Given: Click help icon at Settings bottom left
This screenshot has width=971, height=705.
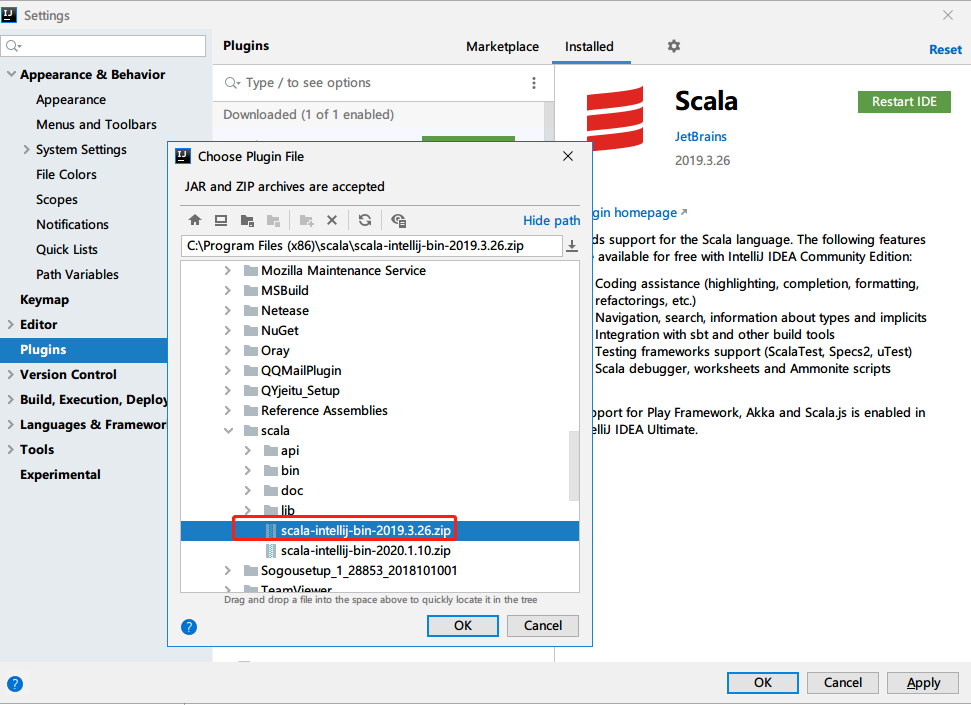Looking at the screenshot, I should click(15, 684).
